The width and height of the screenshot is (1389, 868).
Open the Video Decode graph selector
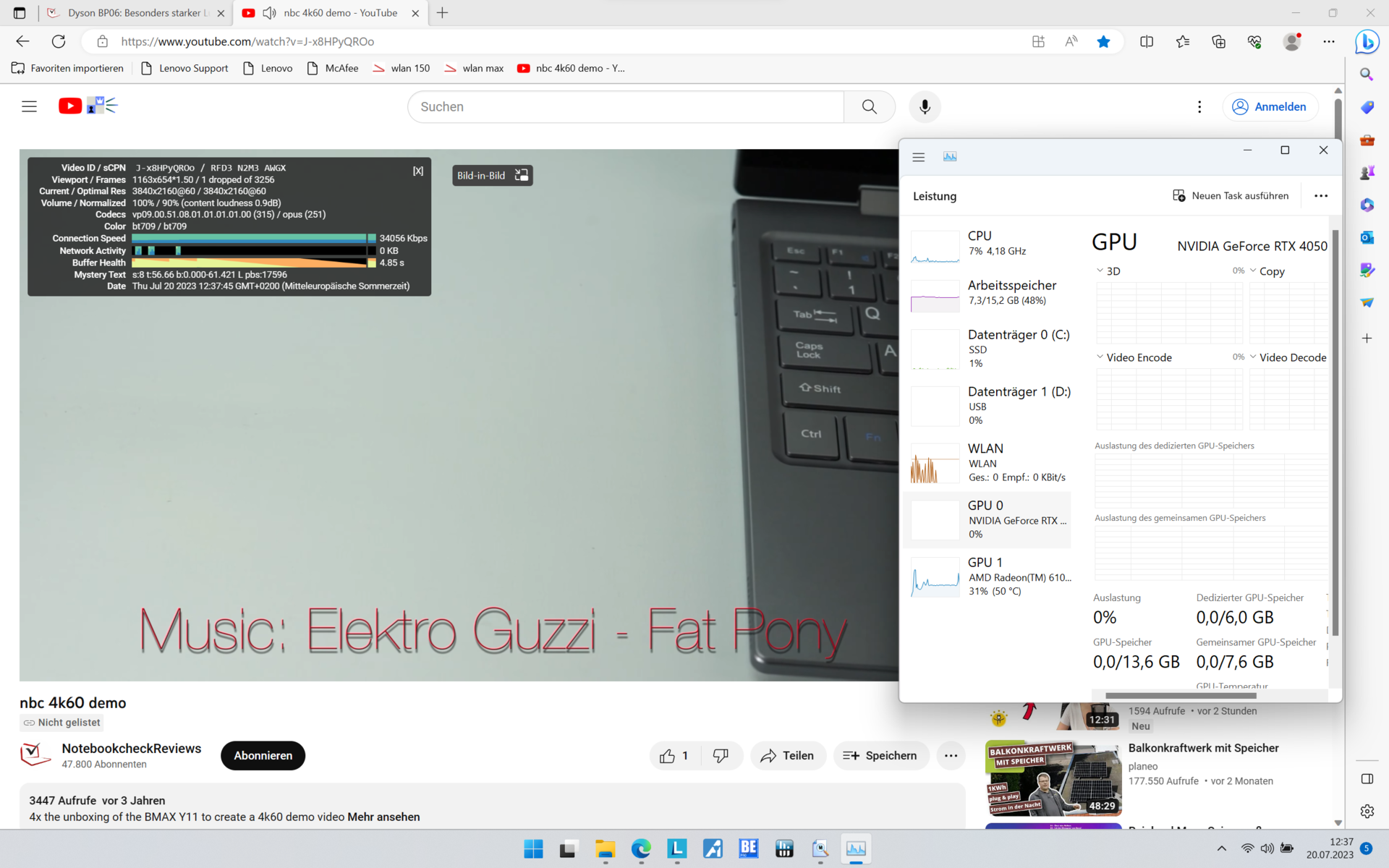click(x=1253, y=357)
